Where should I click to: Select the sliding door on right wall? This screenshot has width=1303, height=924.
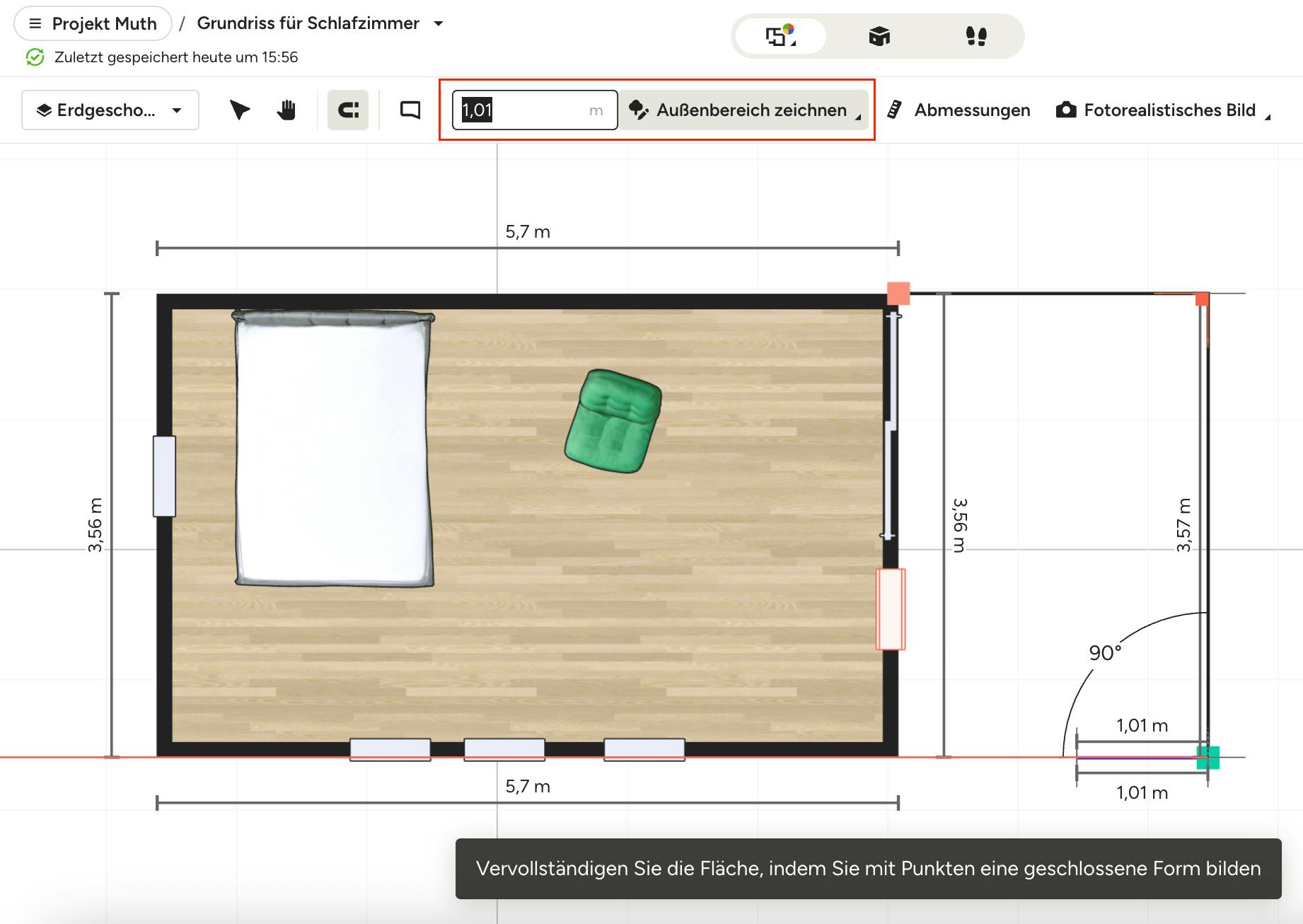pyautogui.click(x=891, y=425)
